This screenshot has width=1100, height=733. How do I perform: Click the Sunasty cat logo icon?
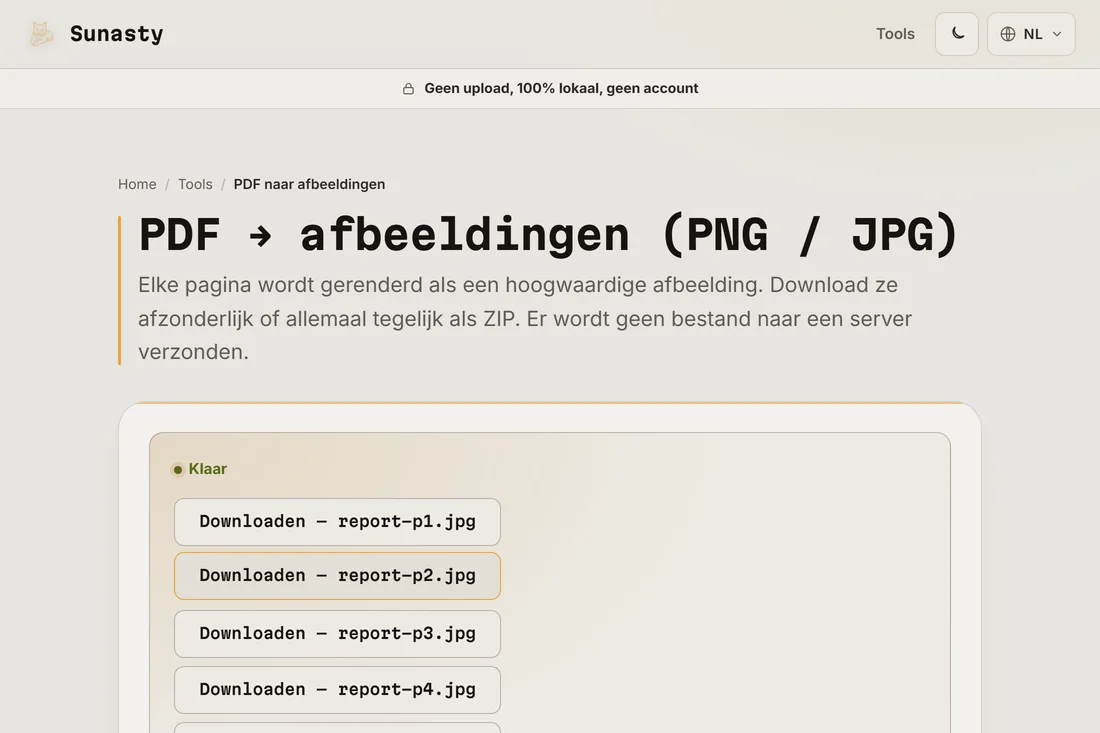(41, 34)
